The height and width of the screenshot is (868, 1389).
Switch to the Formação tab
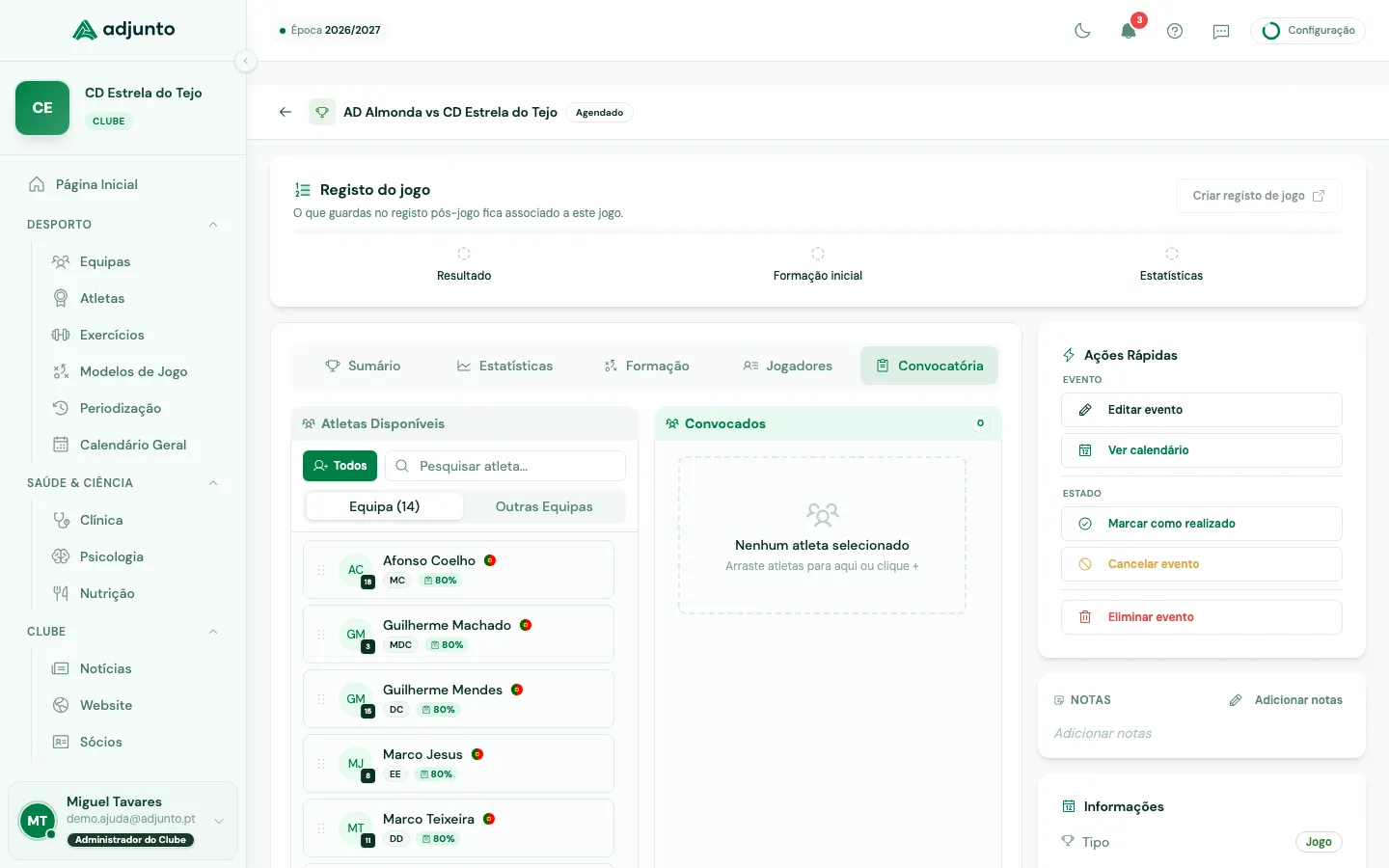point(646,366)
